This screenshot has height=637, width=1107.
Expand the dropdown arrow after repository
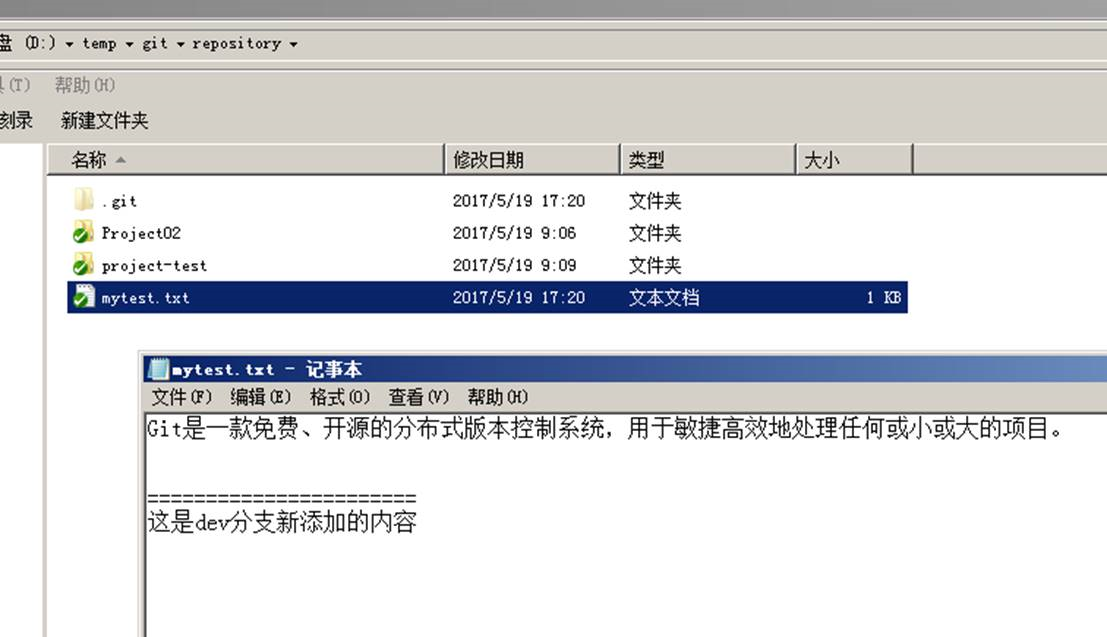293,44
